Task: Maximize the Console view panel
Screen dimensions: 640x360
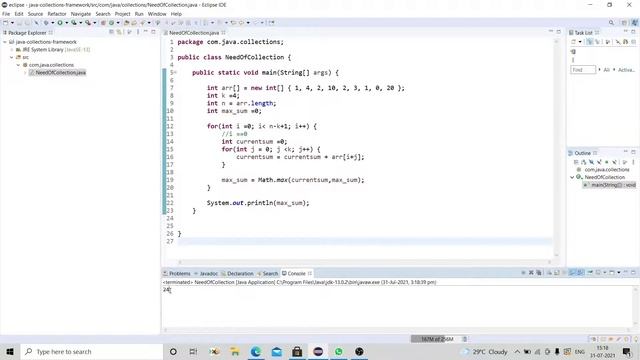Action: point(633,272)
